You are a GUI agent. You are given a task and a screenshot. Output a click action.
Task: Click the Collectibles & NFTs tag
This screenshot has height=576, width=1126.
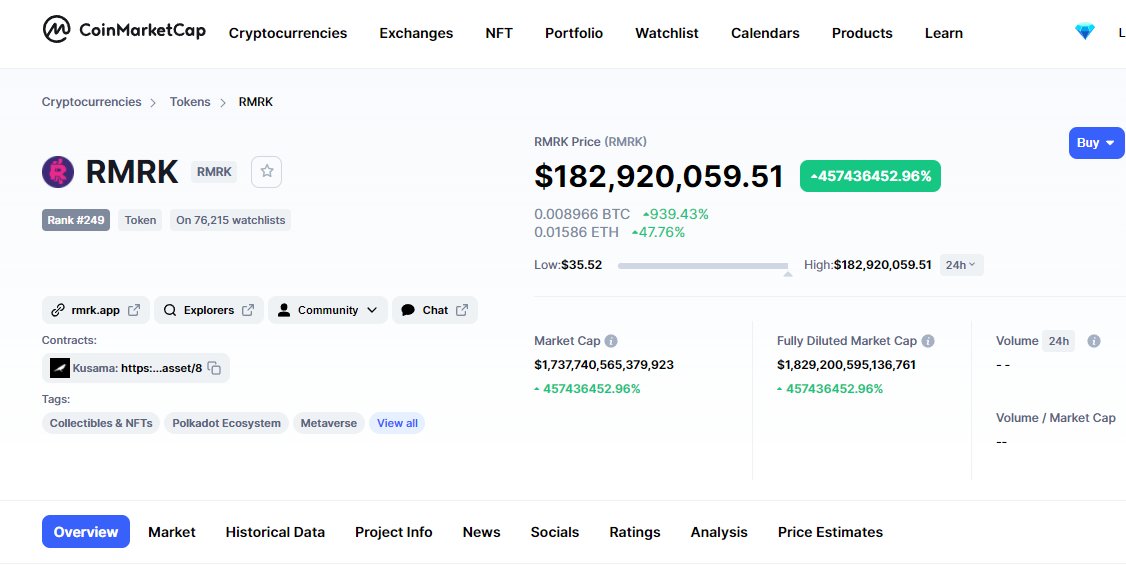tap(101, 423)
